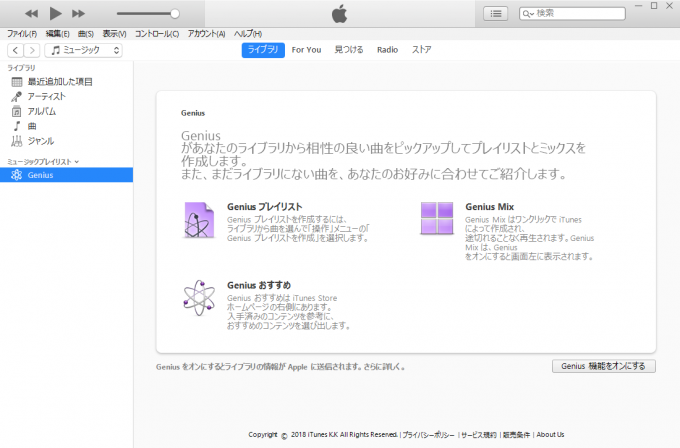This screenshot has height=448, width=680.
Task: Open the ファイル(F) menu
Action: point(22,34)
